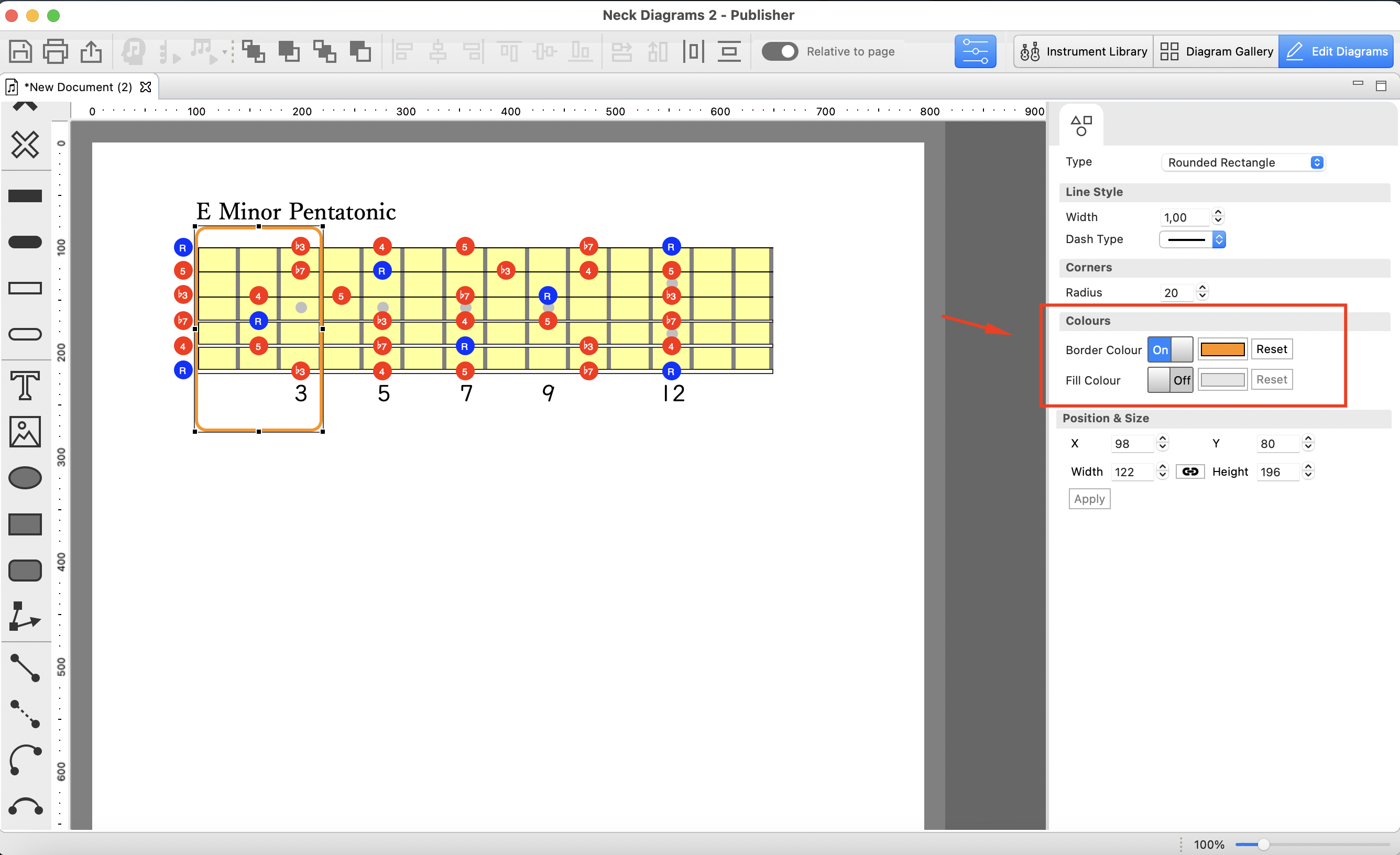Viewport: 1400px width, 855px height.
Task: Switch to the Diagram Gallery tab
Action: pyautogui.click(x=1216, y=52)
